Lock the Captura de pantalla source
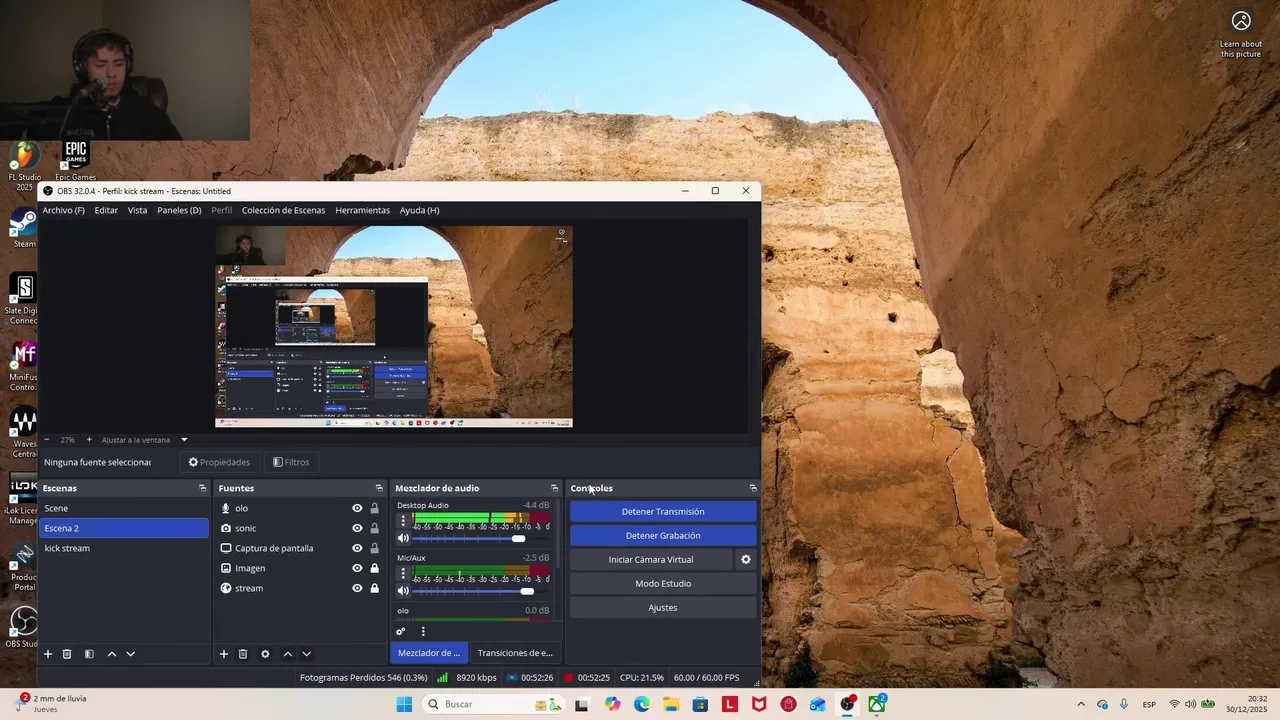The height and width of the screenshot is (720, 1280). tap(374, 548)
